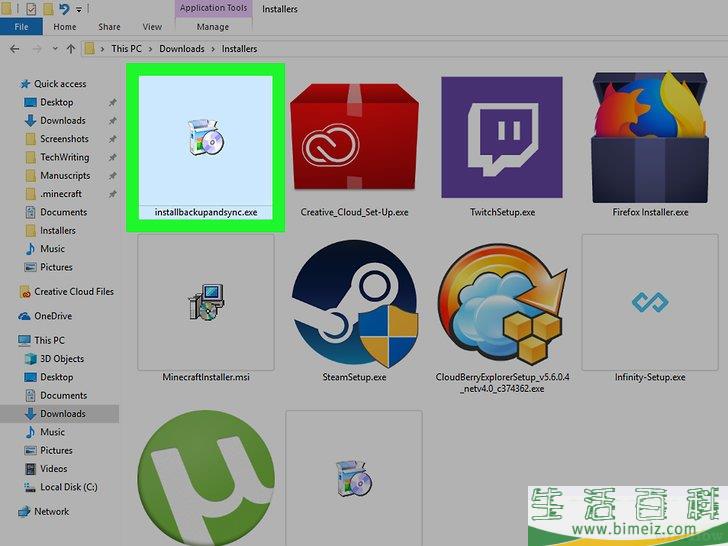Click the New folder icon in title bar

(x=48, y=9)
